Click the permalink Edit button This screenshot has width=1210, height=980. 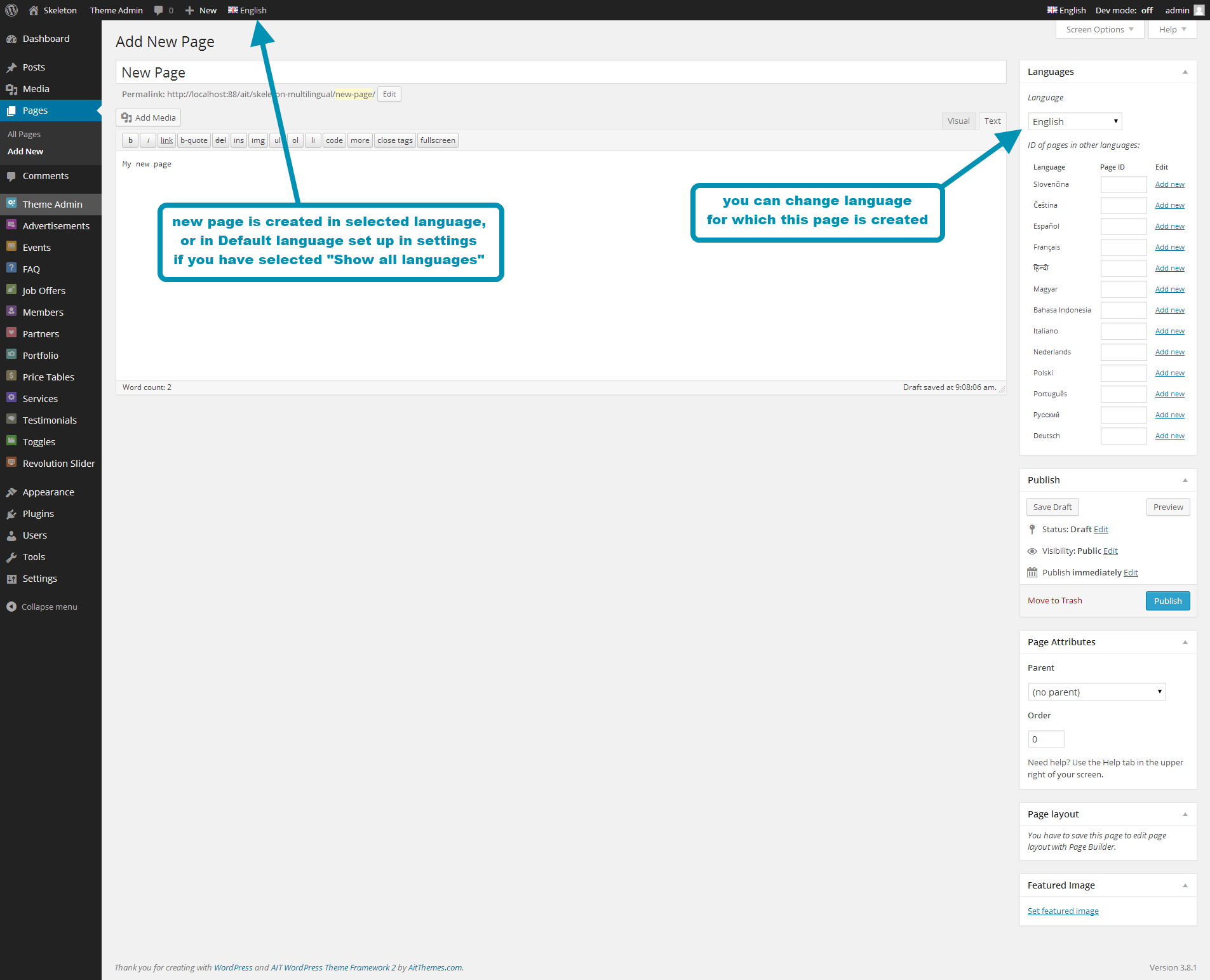tap(389, 94)
